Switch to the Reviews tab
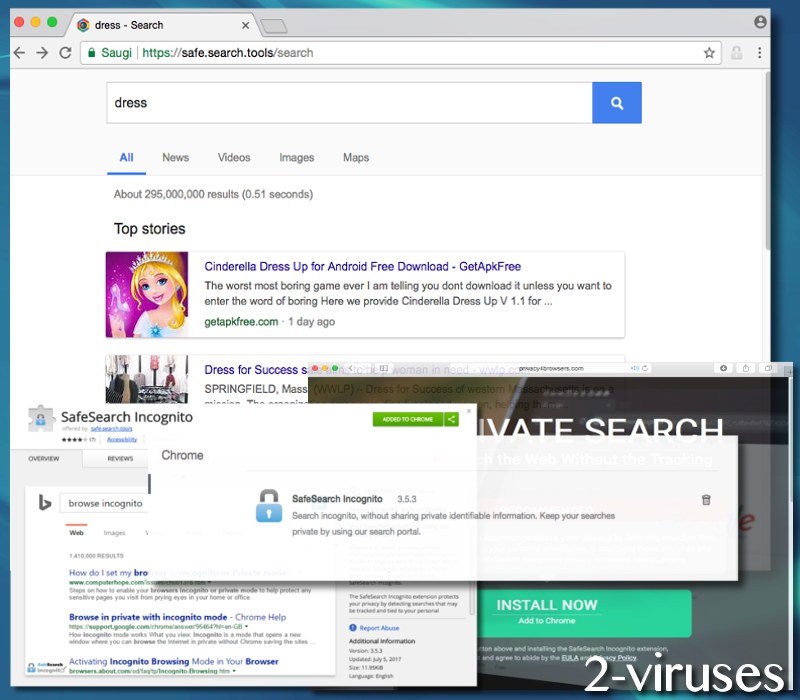800x700 pixels. pos(118,458)
